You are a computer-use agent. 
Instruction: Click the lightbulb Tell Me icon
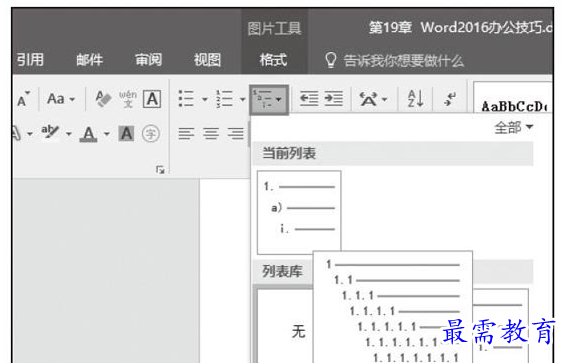click(x=331, y=60)
